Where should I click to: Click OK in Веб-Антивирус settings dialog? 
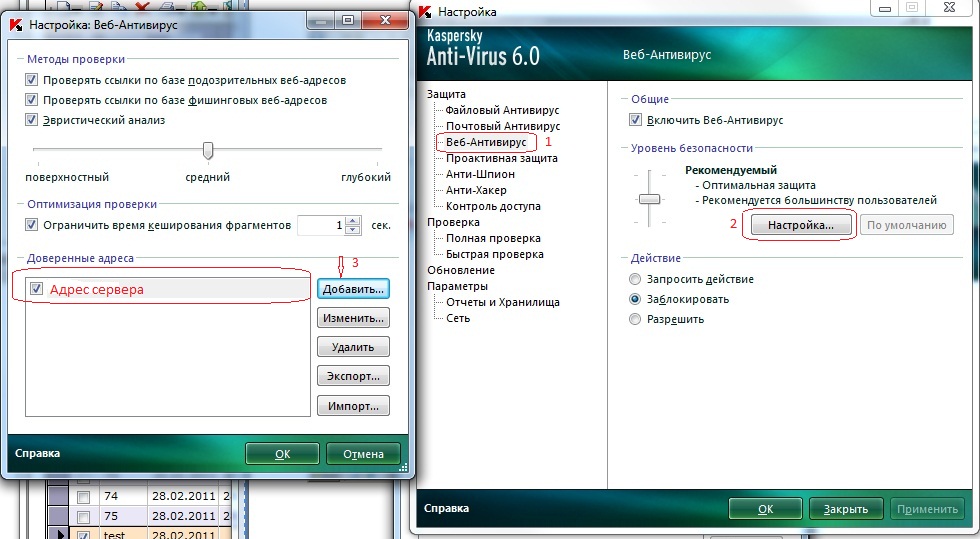(282, 454)
